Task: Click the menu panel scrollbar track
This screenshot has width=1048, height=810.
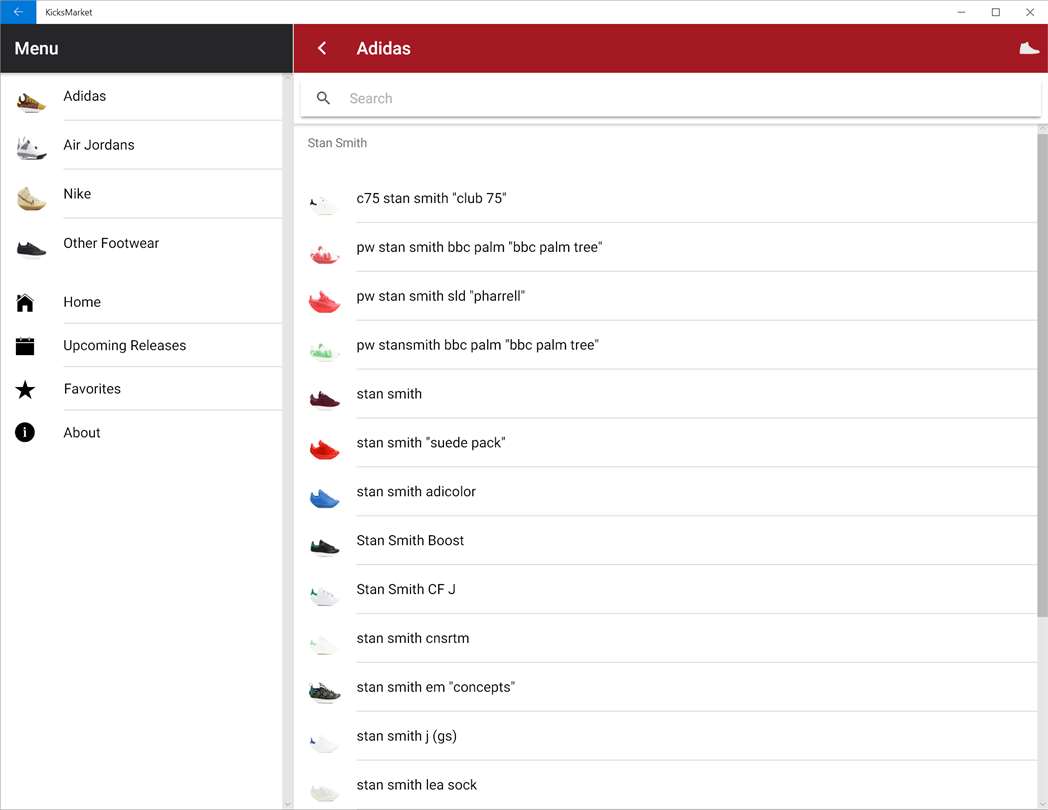Action: tap(287, 441)
